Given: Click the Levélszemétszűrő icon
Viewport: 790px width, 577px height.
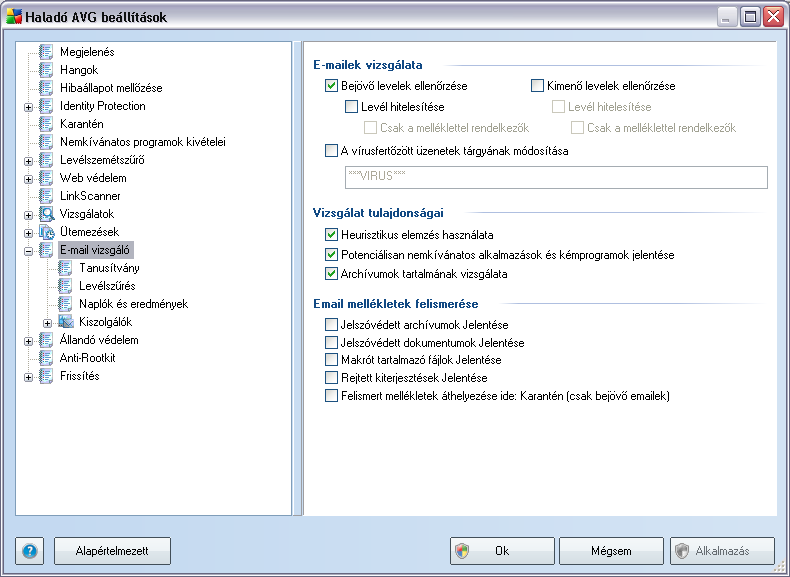Looking at the screenshot, I should [x=46, y=160].
